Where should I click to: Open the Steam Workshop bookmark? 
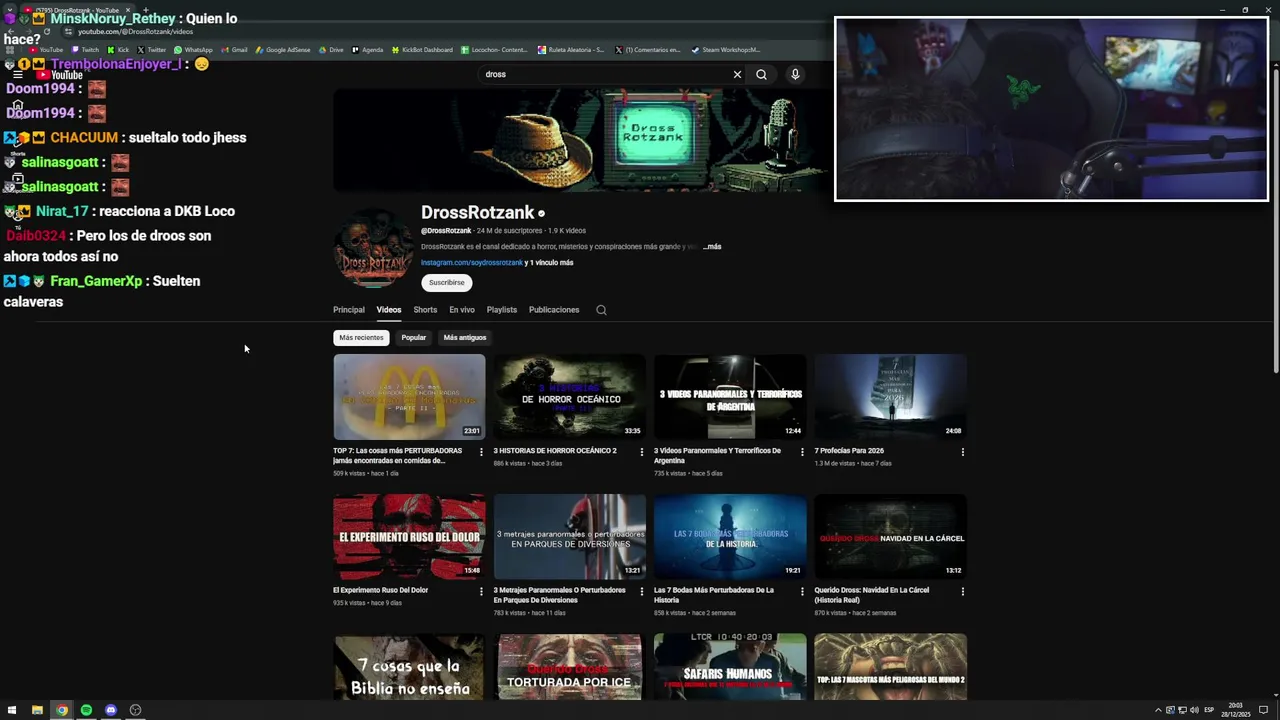click(726, 50)
